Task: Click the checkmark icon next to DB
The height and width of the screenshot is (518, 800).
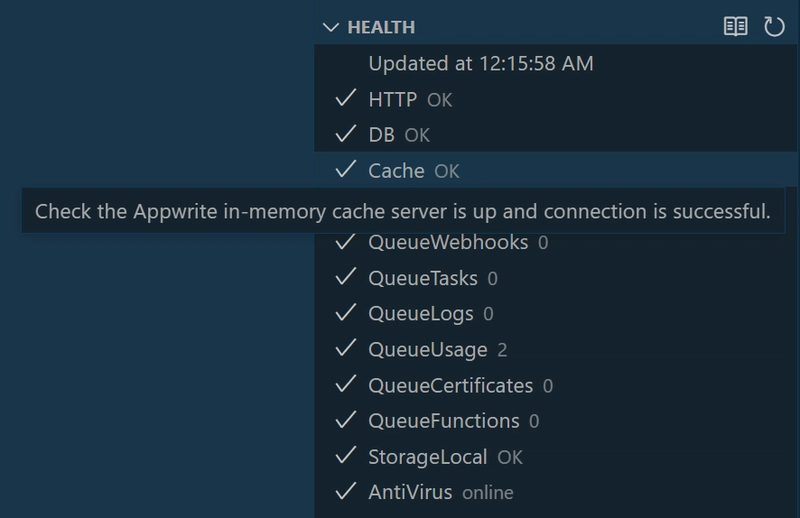Action: (346, 135)
